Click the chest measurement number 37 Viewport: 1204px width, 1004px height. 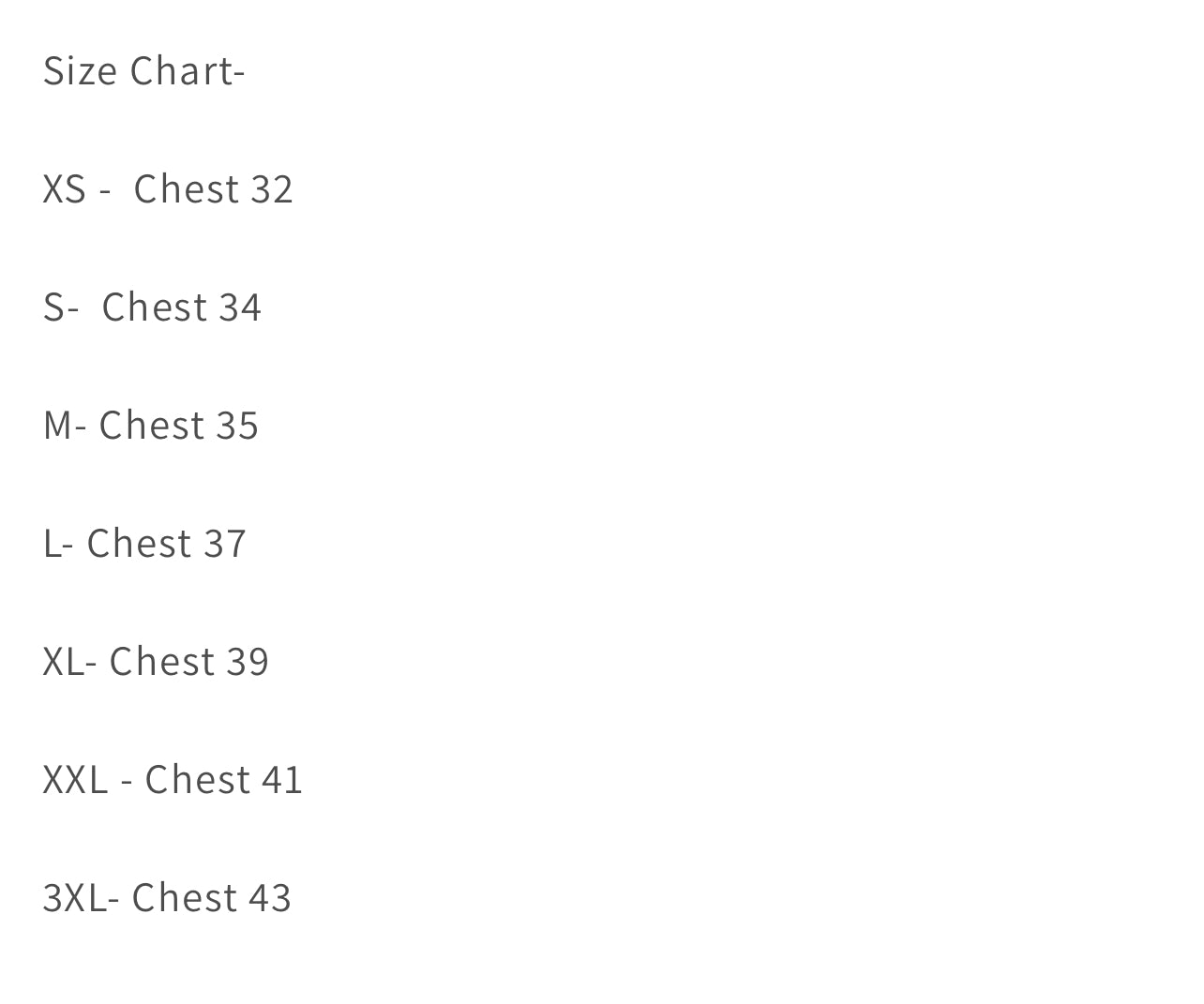click(x=225, y=544)
